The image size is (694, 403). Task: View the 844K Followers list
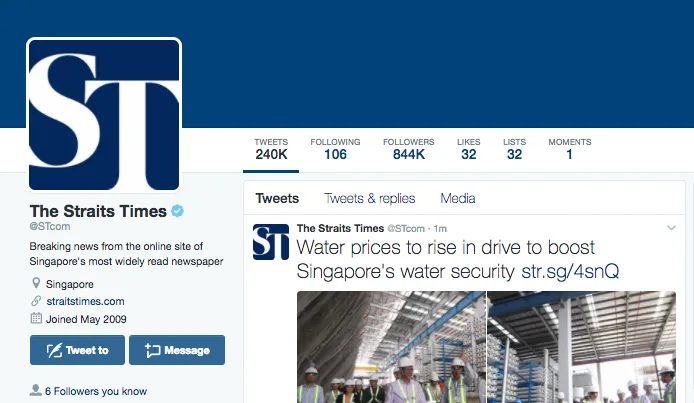tap(409, 149)
